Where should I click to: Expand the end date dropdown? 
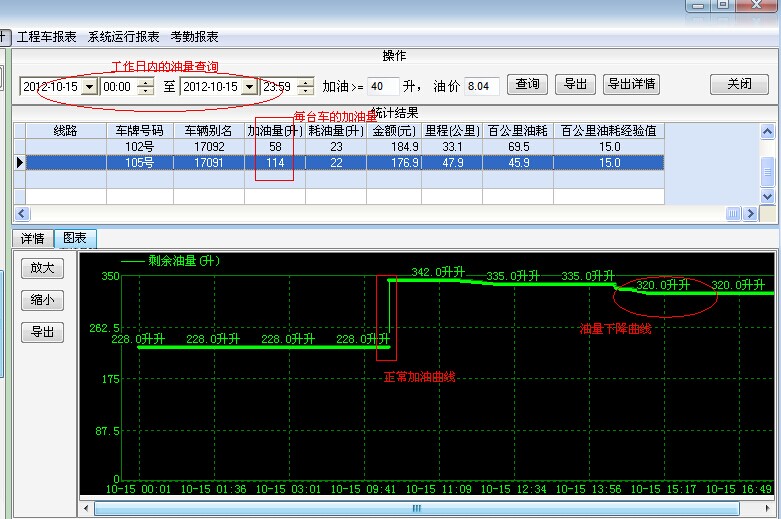(249, 87)
